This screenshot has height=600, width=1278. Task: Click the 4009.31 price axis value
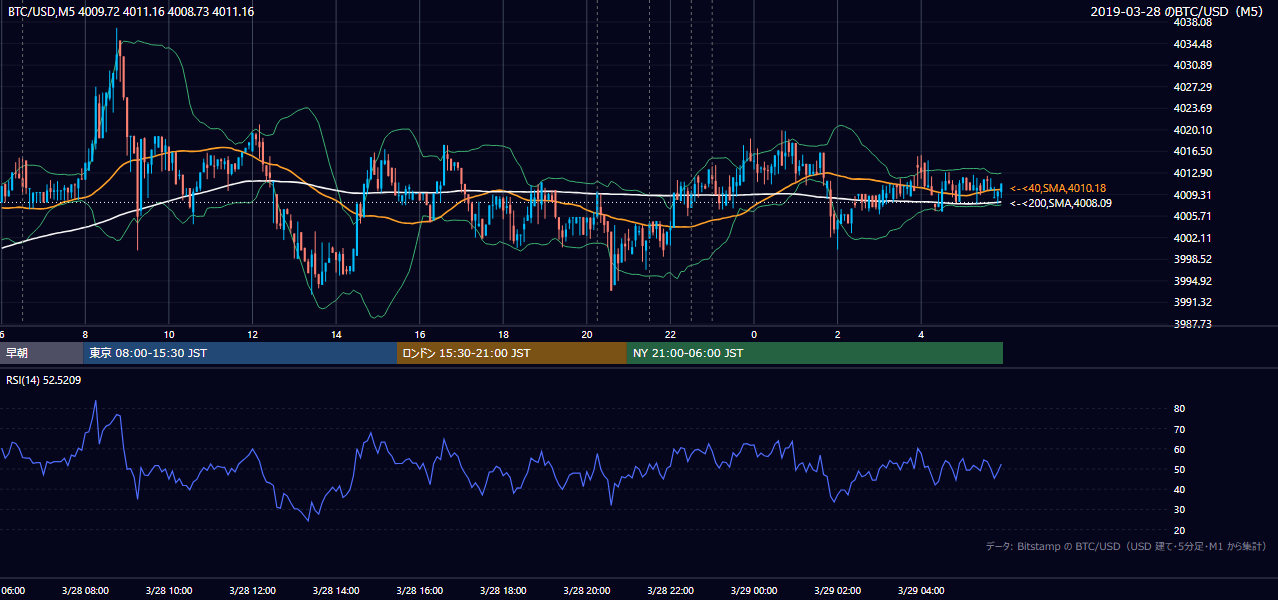point(1193,195)
